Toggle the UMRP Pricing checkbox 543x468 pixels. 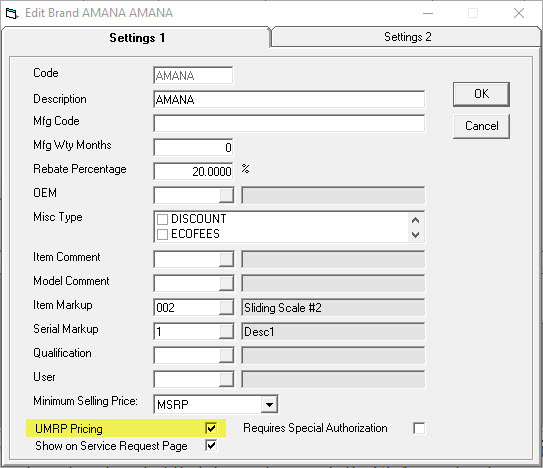[x=211, y=428]
